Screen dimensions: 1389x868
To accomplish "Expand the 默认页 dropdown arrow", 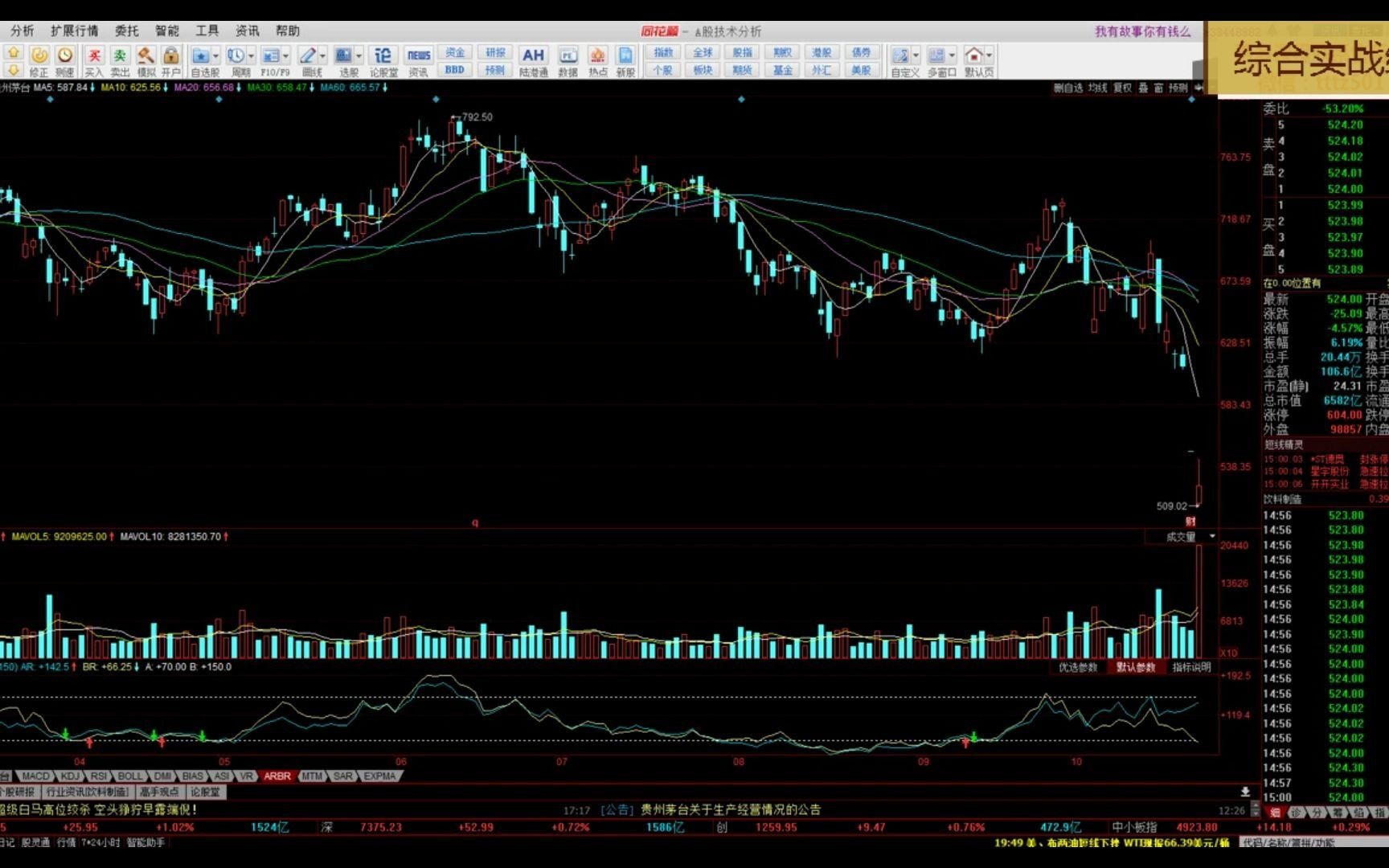I will tap(989, 56).
